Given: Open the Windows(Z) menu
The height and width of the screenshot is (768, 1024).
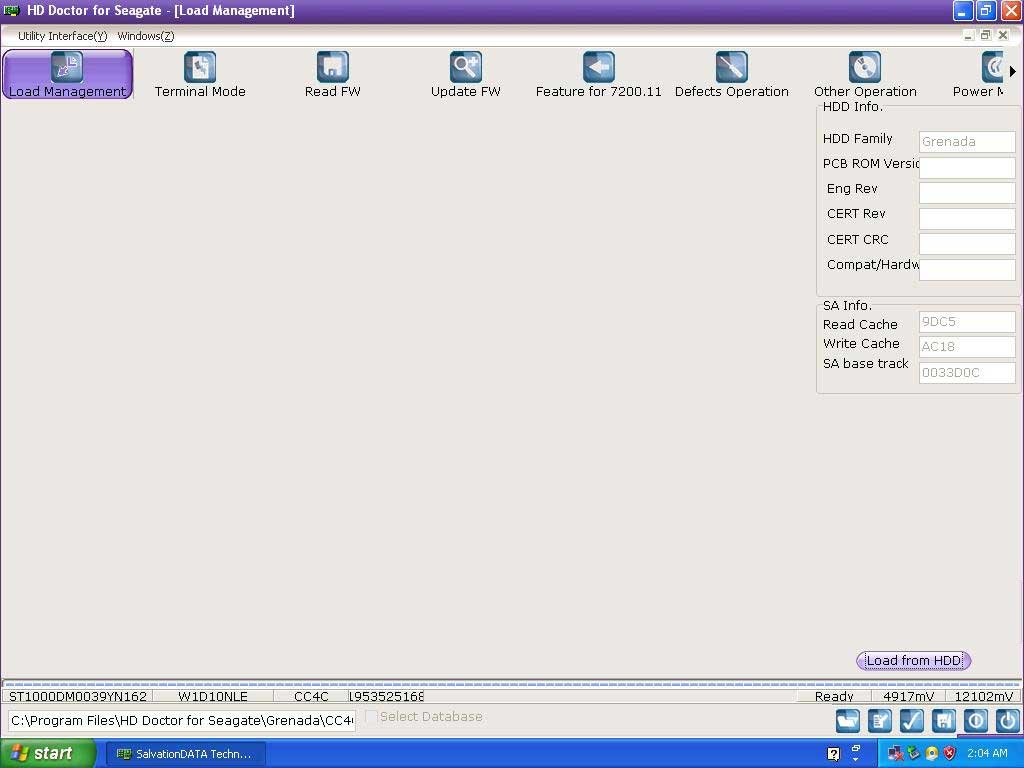Looking at the screenshot, I should [x=146, y=36].
